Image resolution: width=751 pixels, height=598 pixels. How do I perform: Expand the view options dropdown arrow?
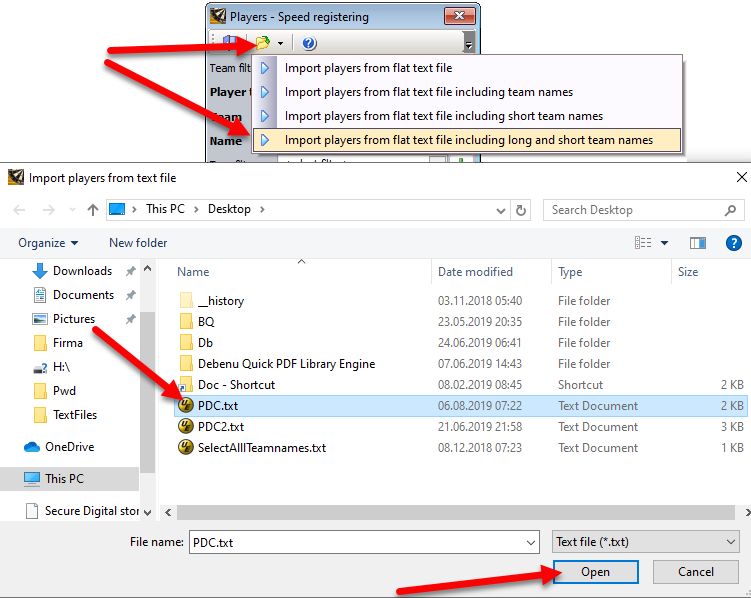click(664, 243)
